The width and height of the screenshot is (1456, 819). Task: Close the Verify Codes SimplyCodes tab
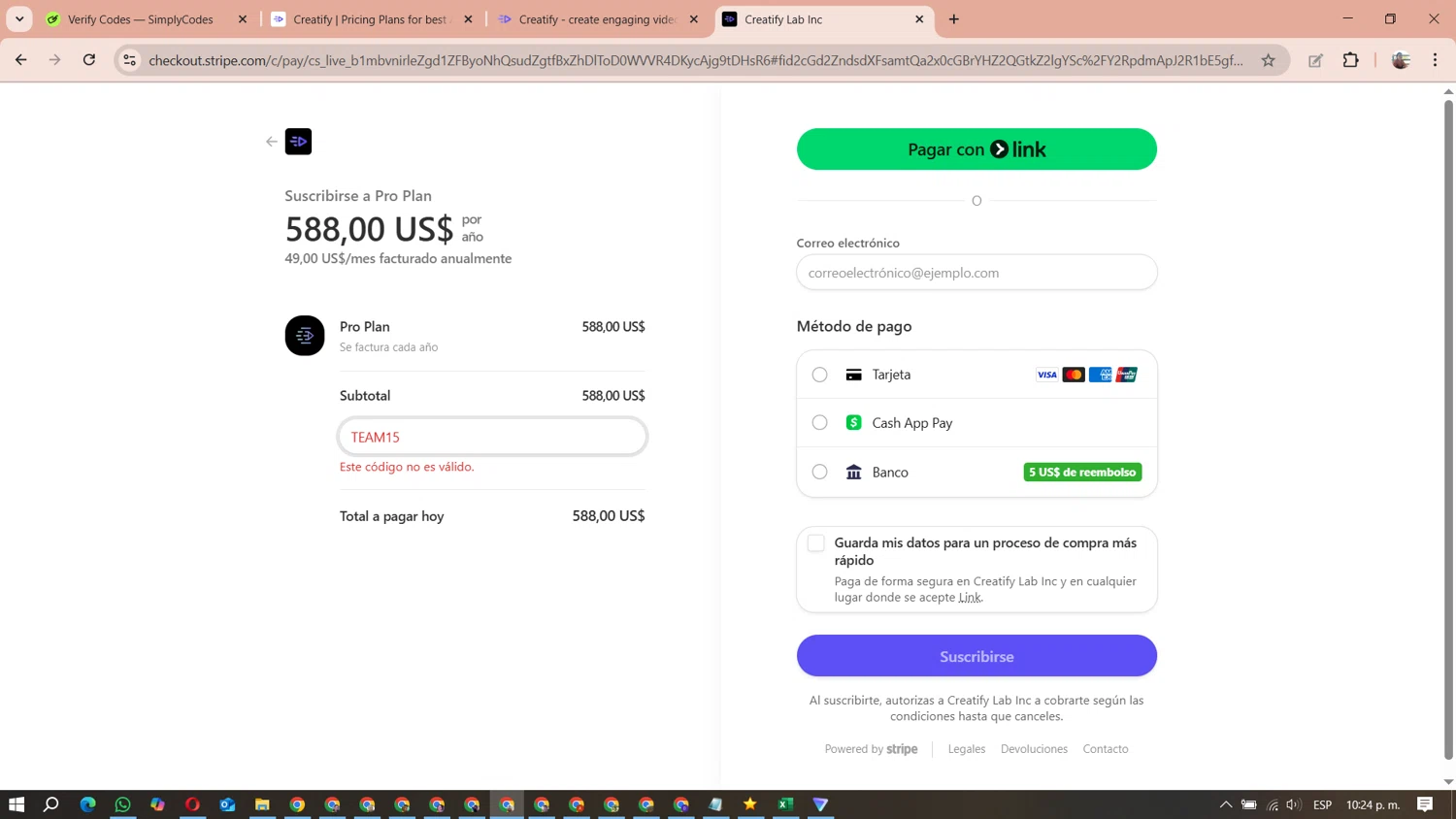point(243,19)
